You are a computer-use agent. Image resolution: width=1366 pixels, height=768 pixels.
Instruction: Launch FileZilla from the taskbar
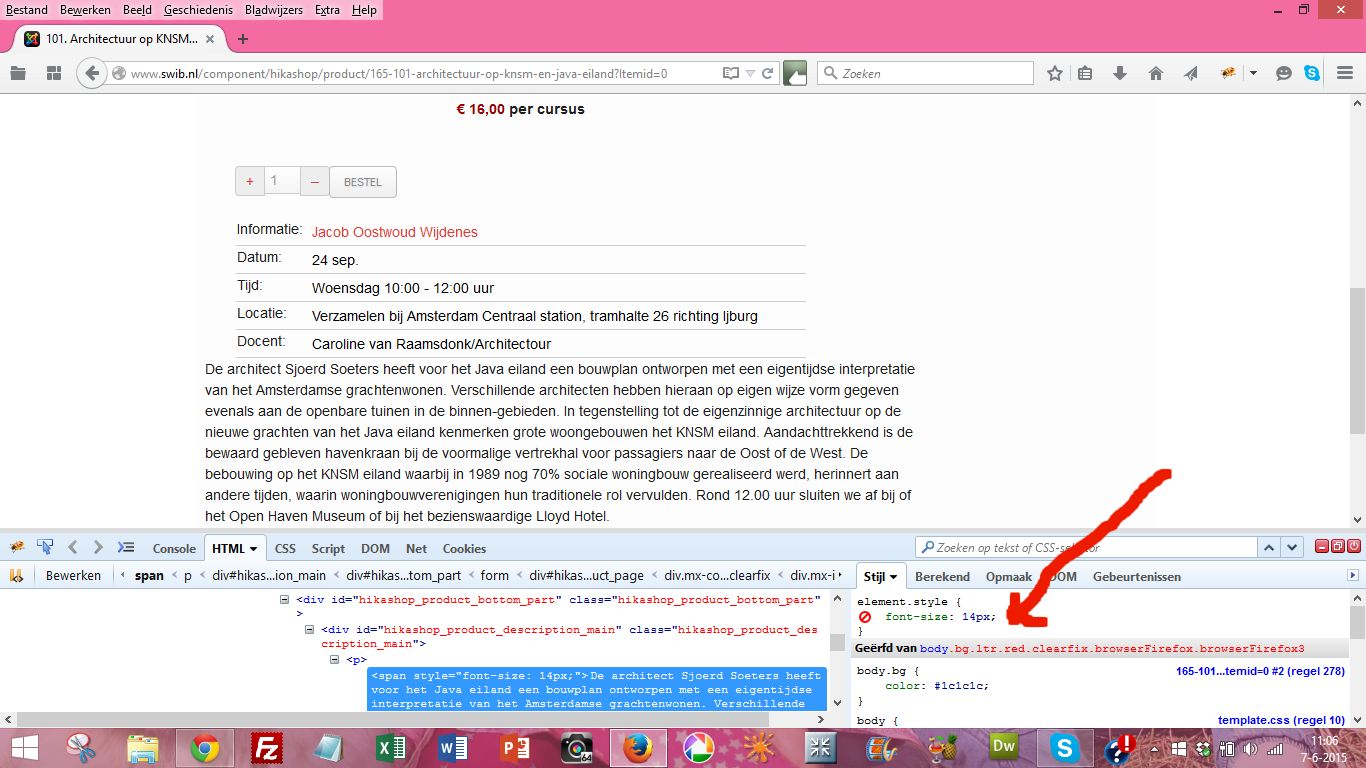tap(266, 748)
